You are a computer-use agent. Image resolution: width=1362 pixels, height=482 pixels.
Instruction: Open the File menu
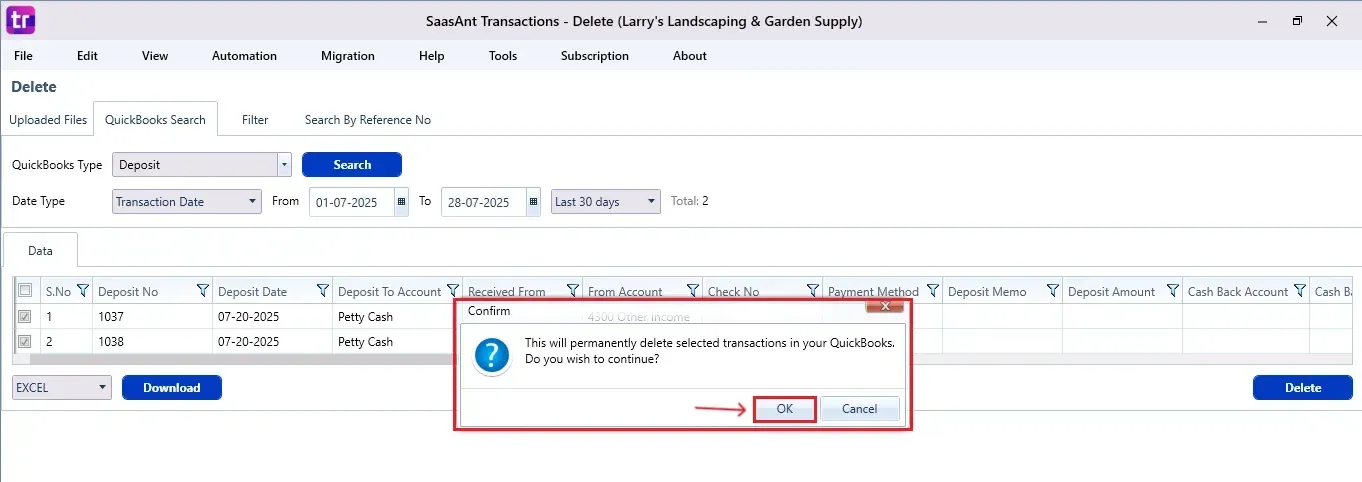pos(23,56)
